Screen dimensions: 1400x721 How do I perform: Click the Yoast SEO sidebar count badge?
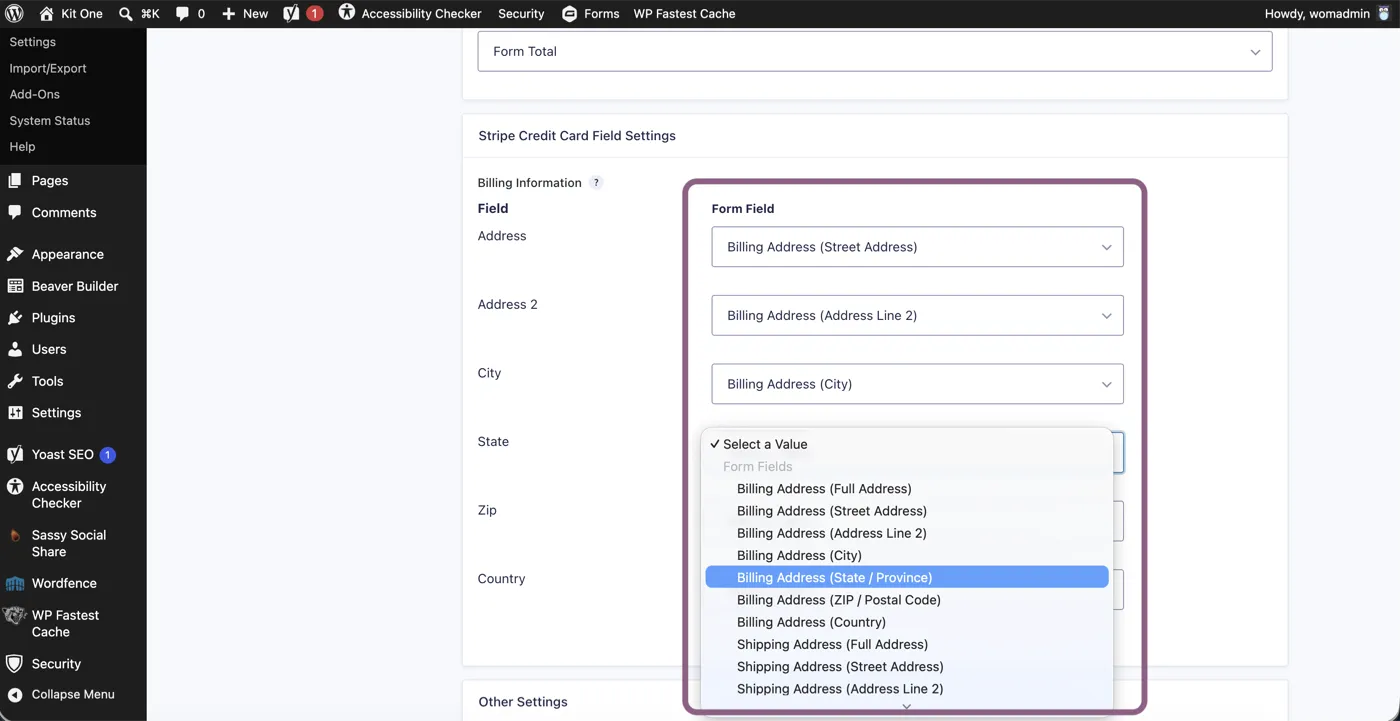108,455
